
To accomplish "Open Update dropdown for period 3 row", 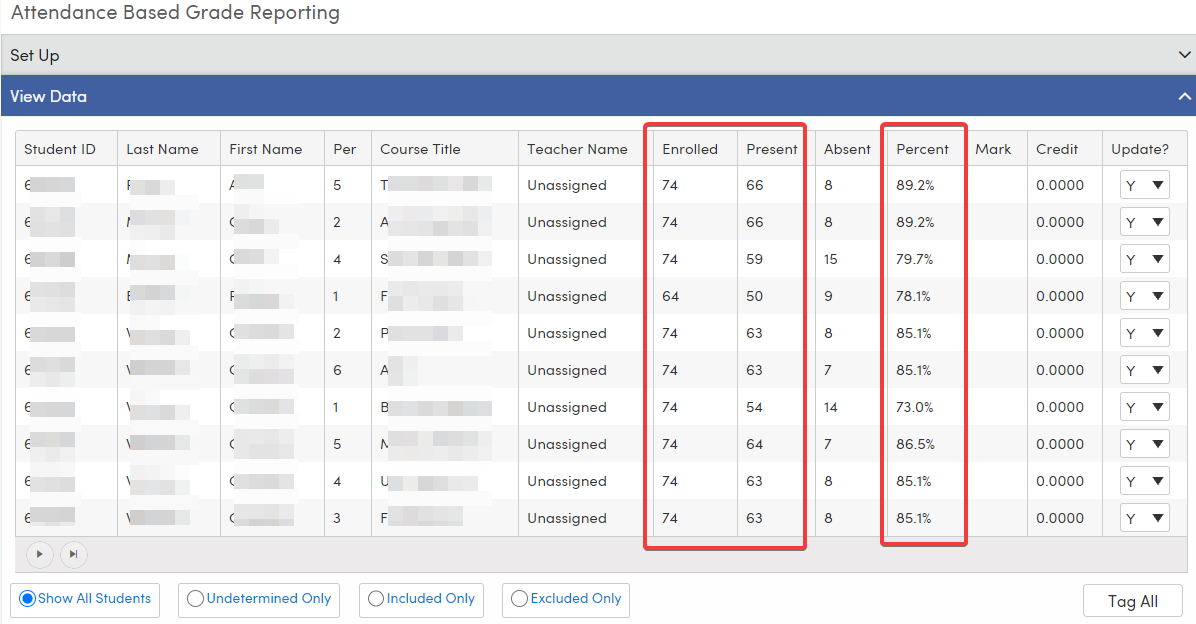I will (1144, 518).
